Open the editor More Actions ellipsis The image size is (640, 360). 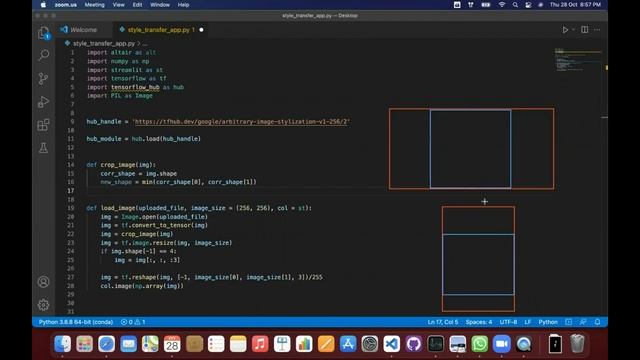pyautogui.click(x=597, y=30)
